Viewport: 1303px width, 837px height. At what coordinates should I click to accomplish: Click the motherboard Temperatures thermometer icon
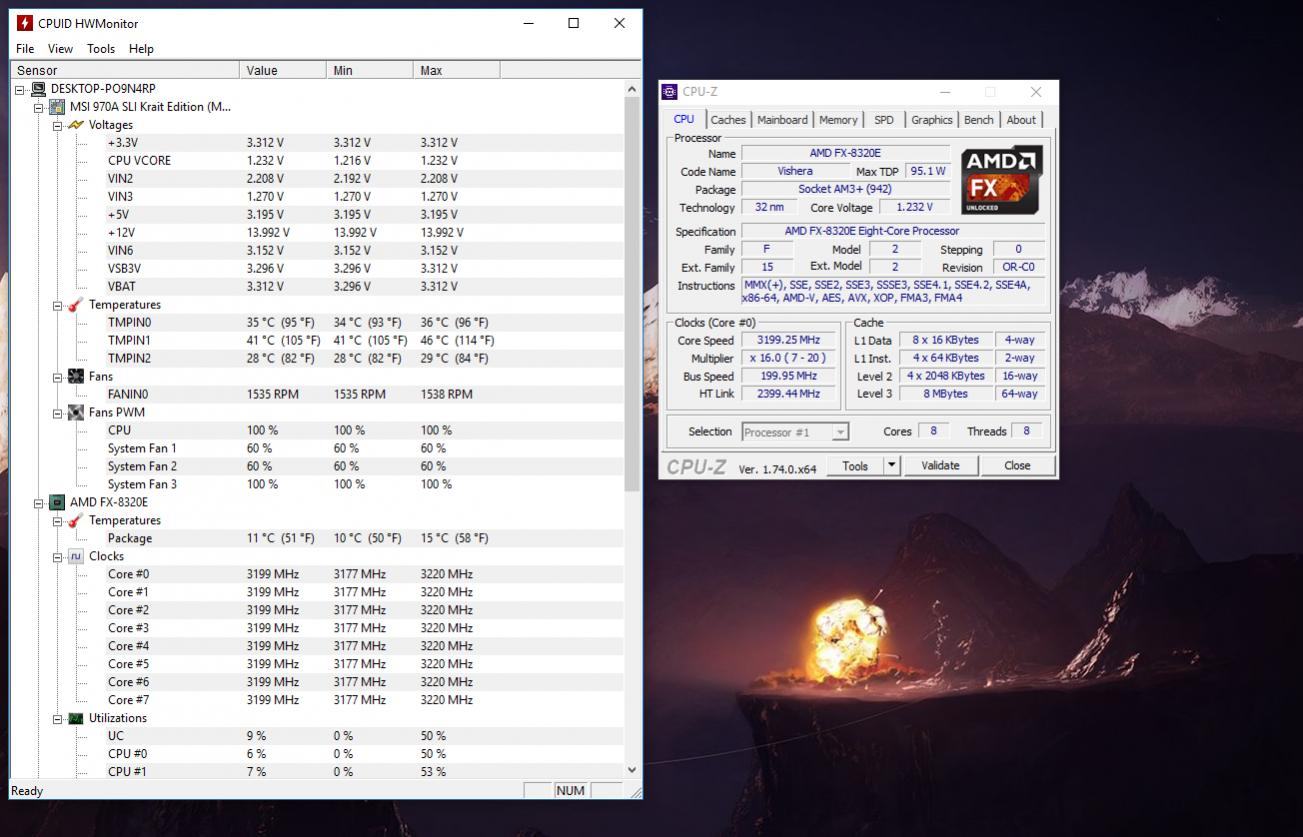pos(76,305)
